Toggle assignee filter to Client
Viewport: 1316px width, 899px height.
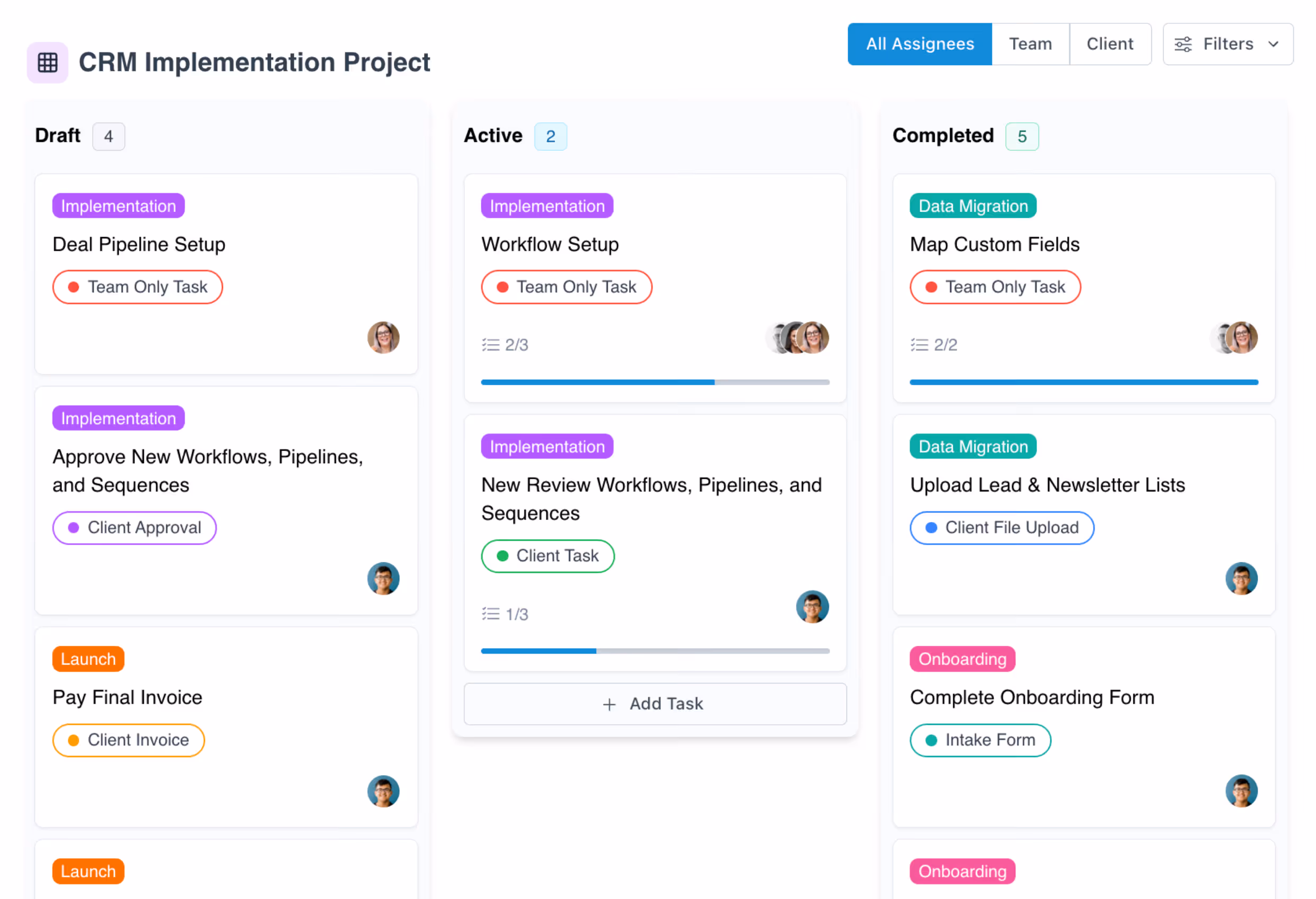pyautogui.click(x=1110, y=44)
